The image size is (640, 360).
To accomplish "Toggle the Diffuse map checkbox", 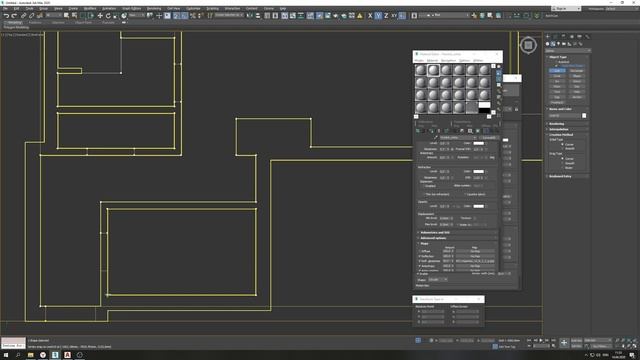I will 419,251.
